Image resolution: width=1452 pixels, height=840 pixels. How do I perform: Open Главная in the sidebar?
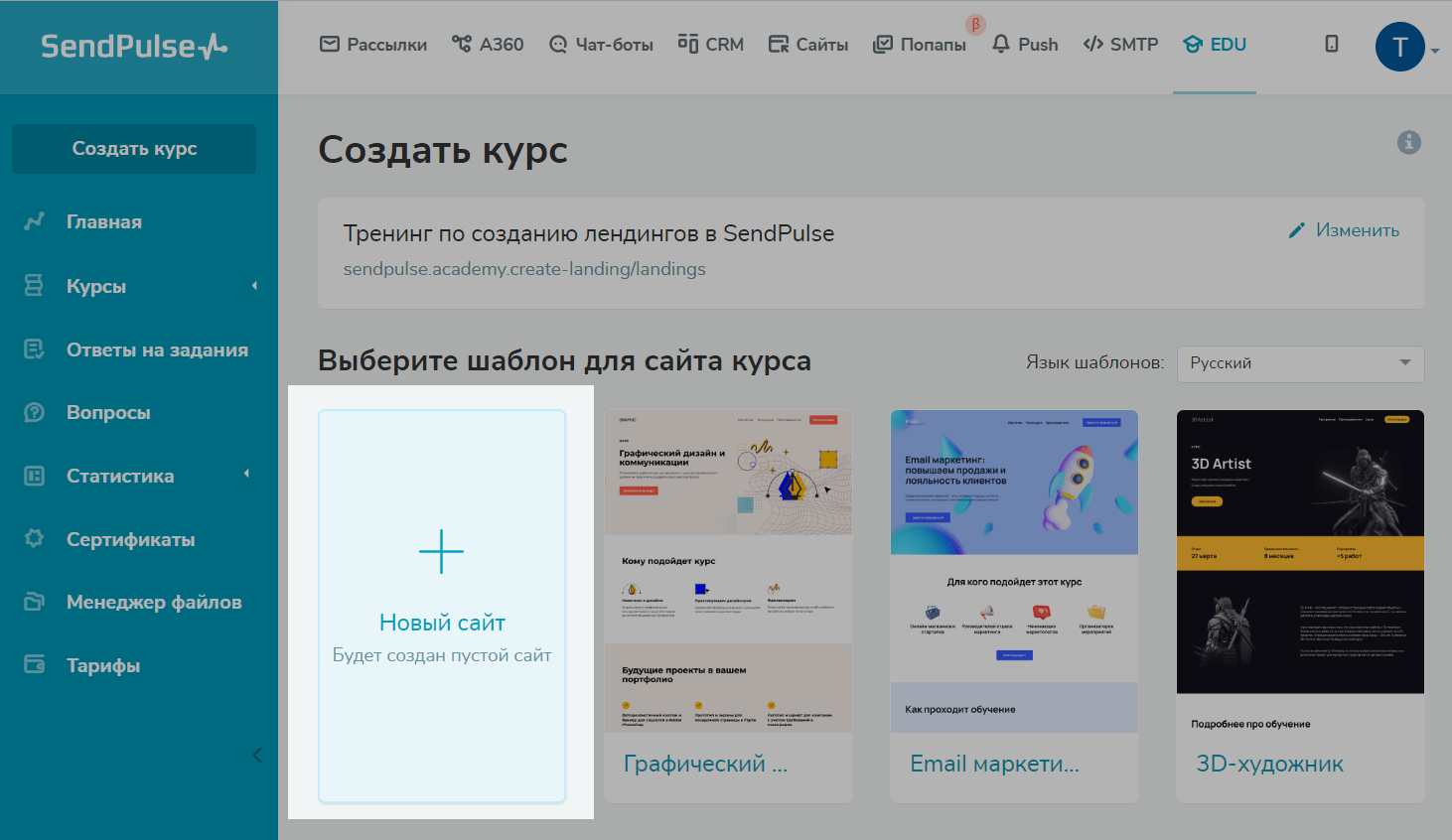(x=104, y=221)
